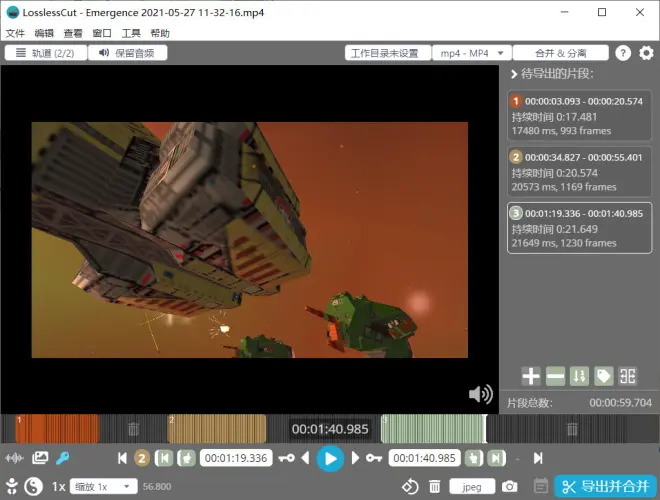This screenshot has height=500, width=660.
Task: Toggle simple mode baby icon
Action: (x=12, y=487)
